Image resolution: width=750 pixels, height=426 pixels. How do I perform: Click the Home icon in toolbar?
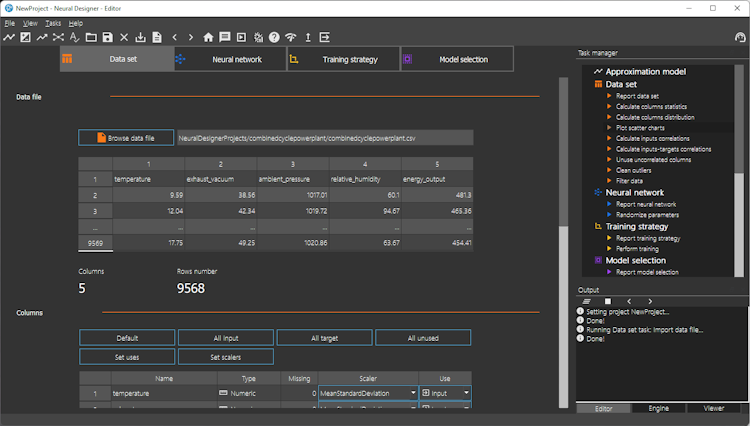(x=208, y=37)
